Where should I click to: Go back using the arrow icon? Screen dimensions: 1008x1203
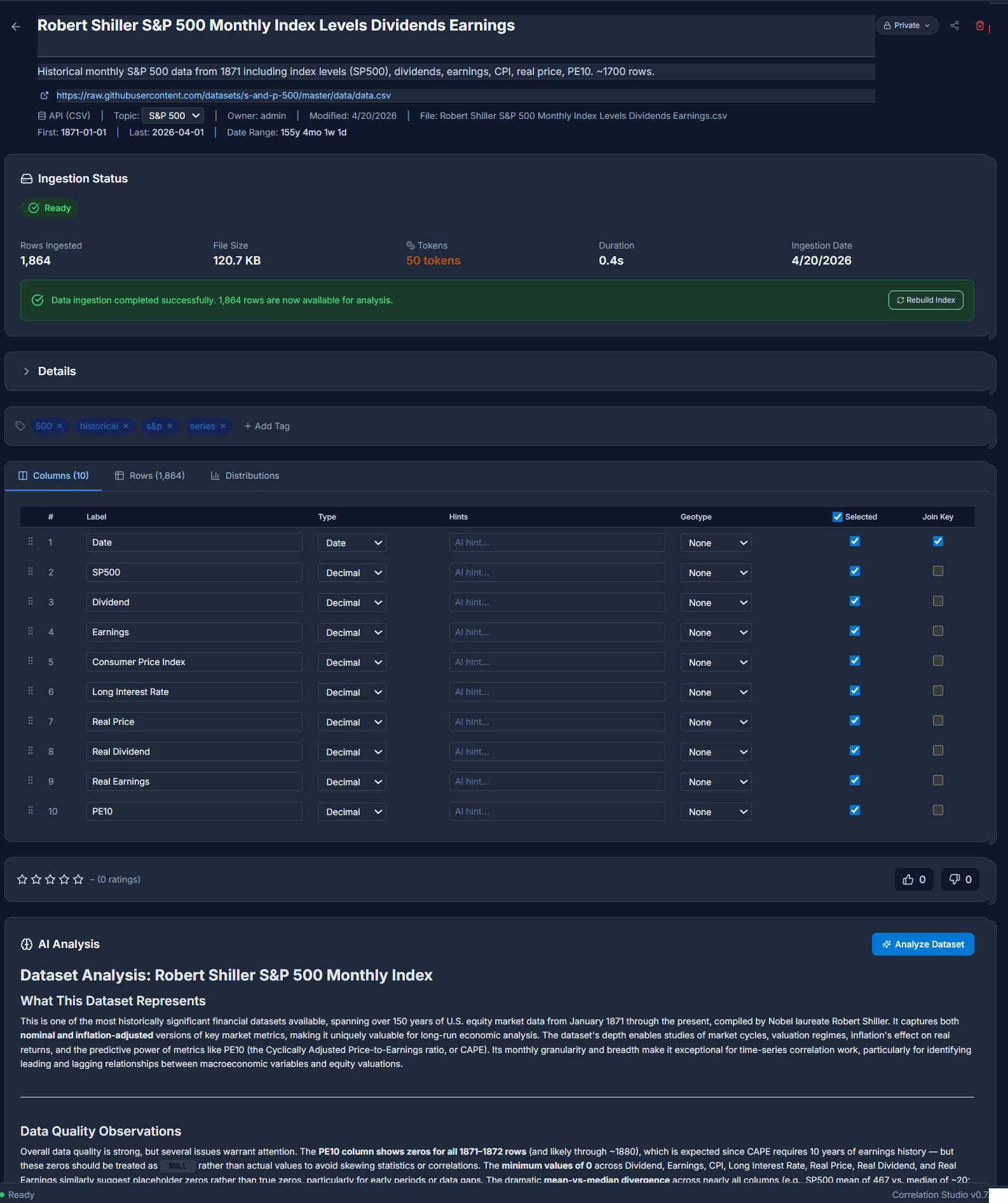(16, 26)
